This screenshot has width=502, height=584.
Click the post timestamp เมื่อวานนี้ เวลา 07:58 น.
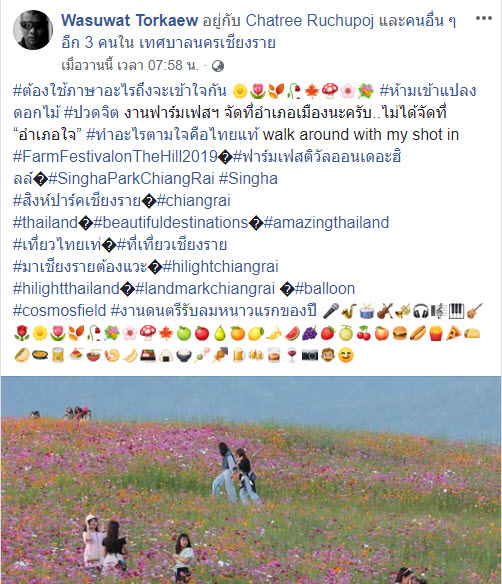130,66
